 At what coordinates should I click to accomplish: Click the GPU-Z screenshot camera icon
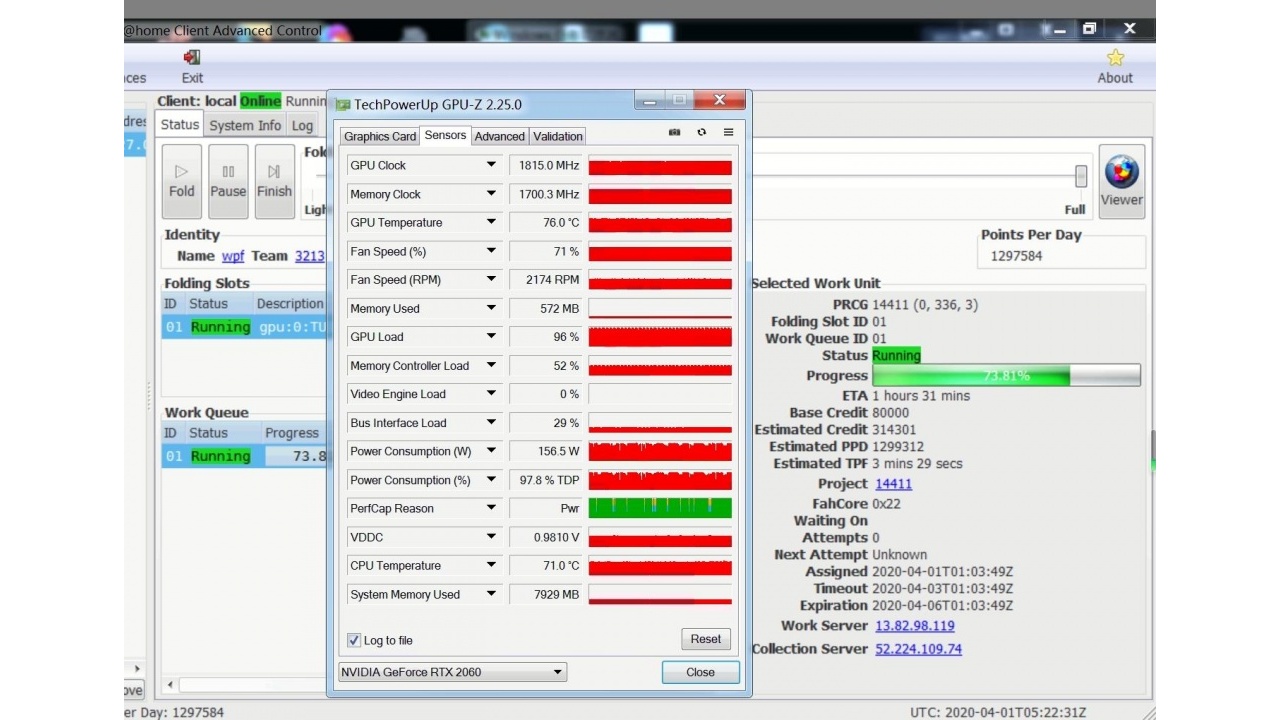674,132
